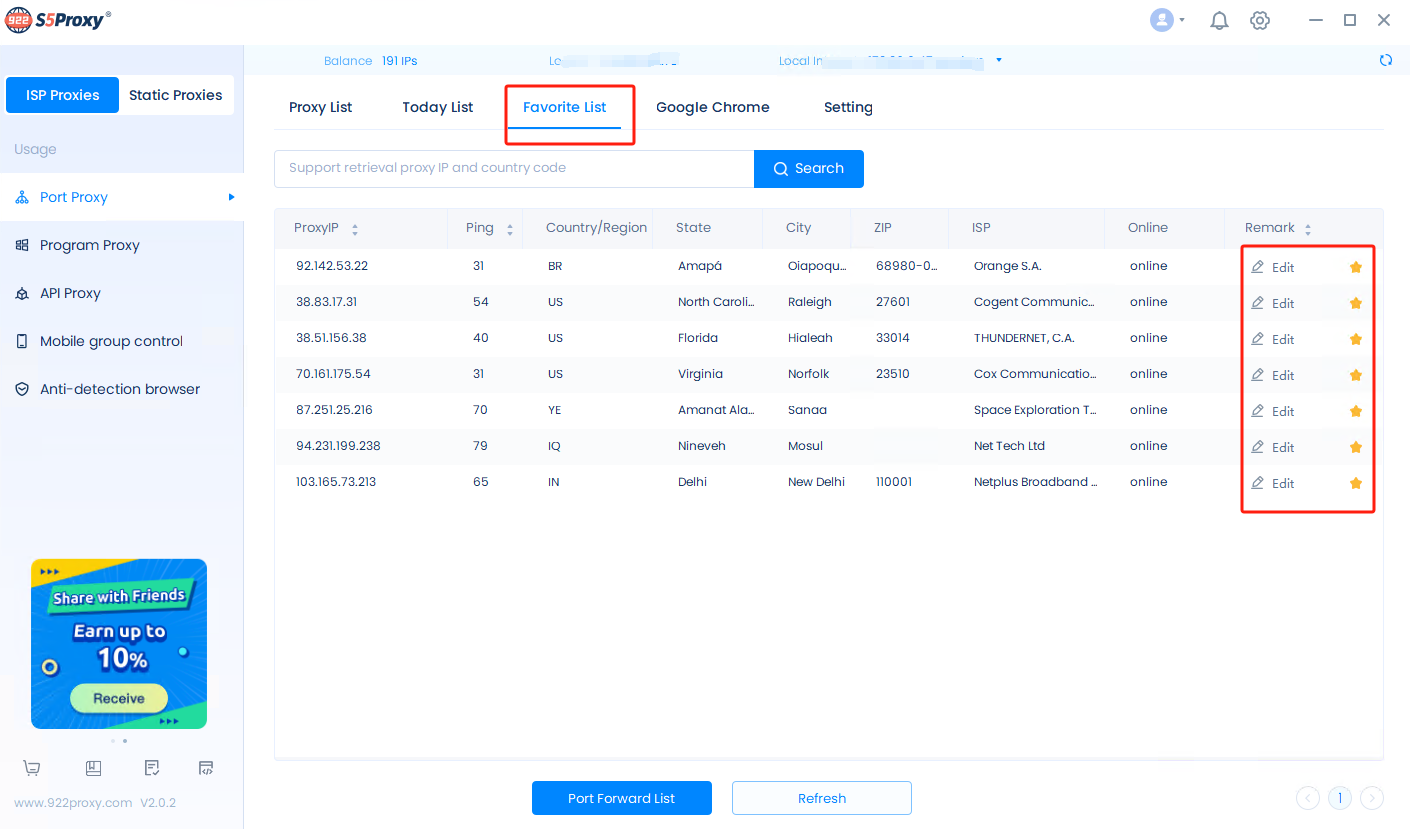
Task: Open the Share with Friends banner
Action: click(x=119, y=643)
